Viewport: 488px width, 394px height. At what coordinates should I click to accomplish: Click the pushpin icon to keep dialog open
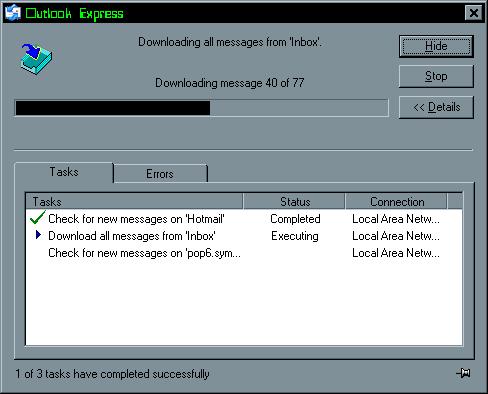(463, 373)
